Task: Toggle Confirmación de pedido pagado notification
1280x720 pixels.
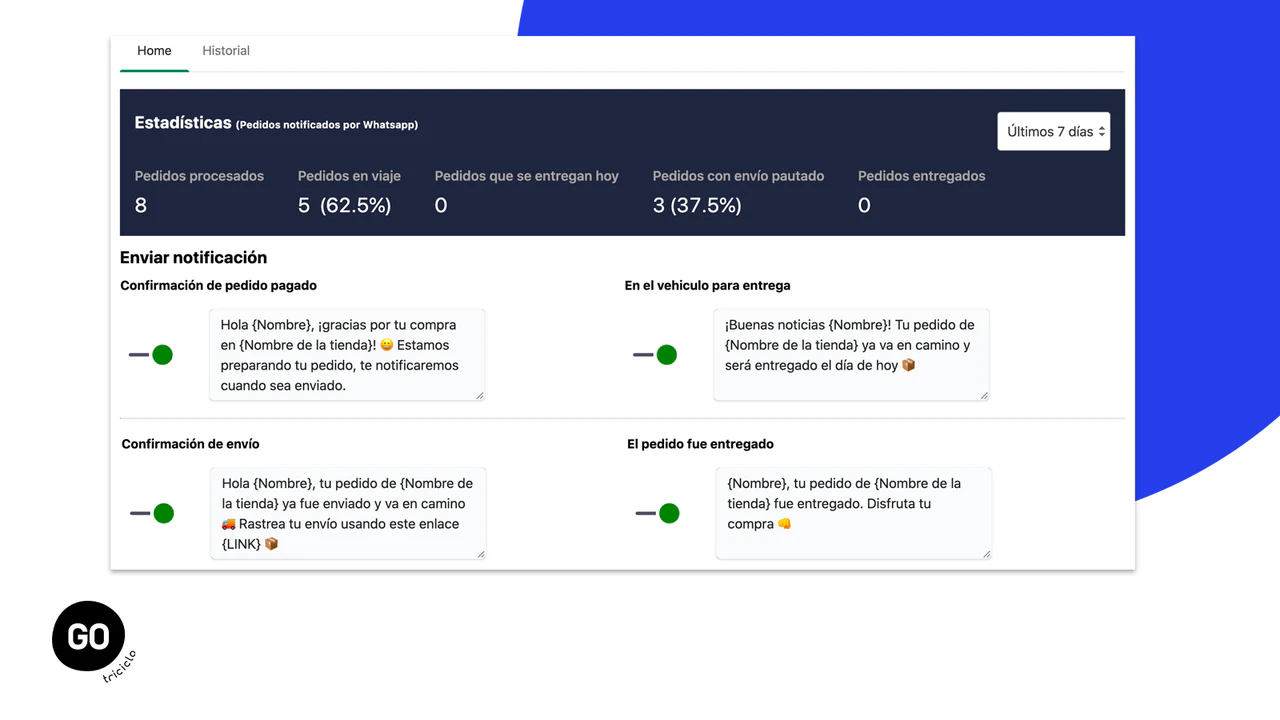Action: [x=151, y=355]
